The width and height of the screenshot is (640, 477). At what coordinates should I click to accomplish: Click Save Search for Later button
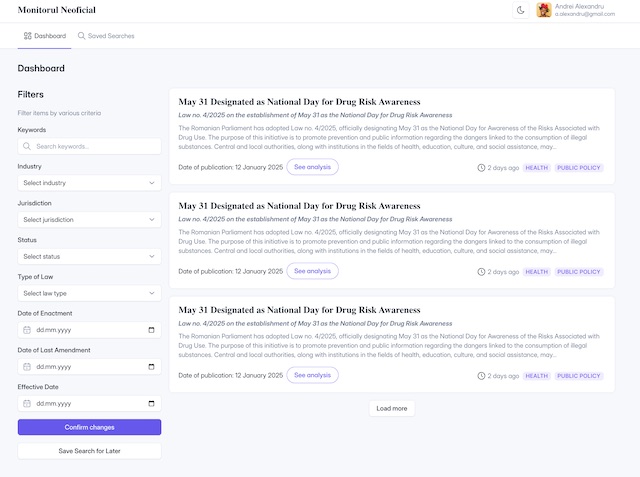(x=89, y=451)
